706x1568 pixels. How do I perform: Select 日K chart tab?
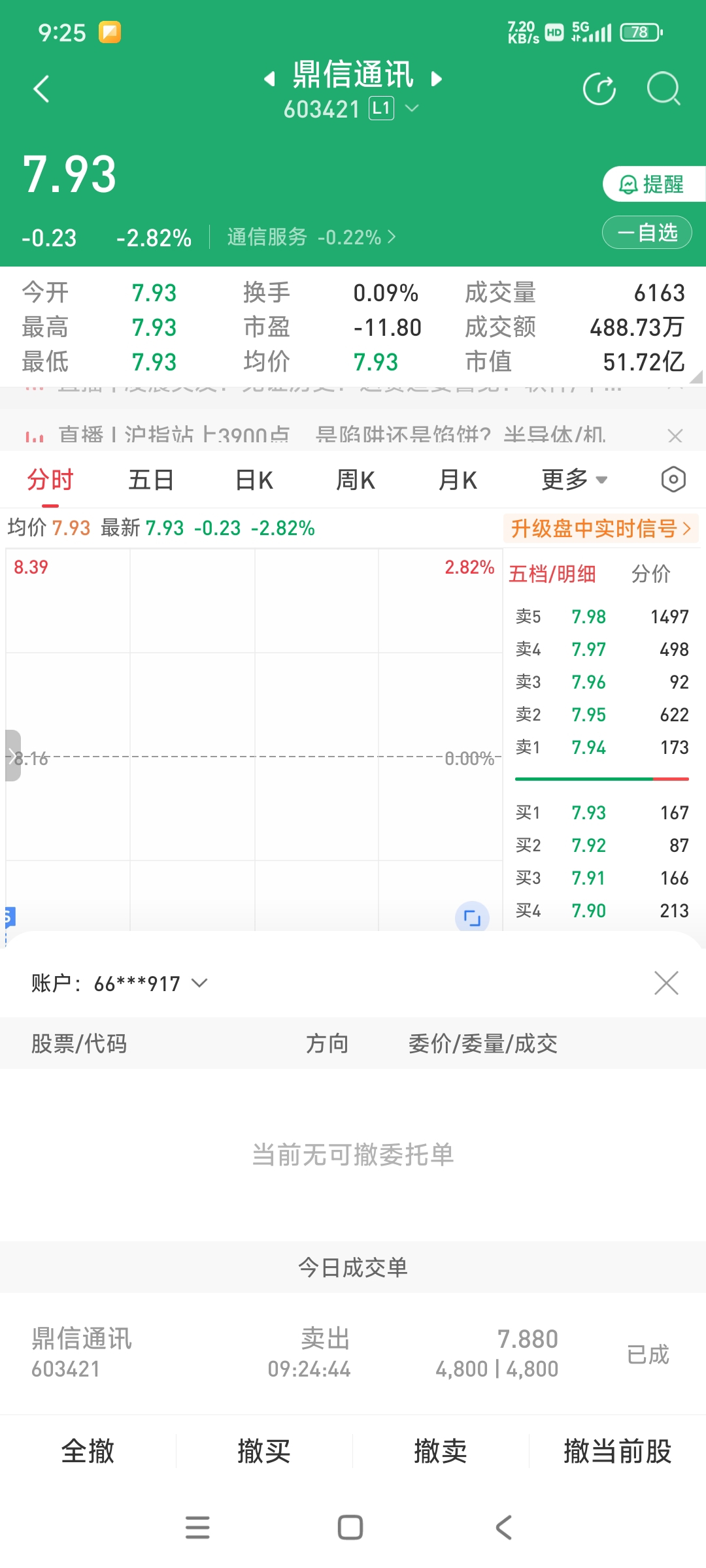pos(254,480)
